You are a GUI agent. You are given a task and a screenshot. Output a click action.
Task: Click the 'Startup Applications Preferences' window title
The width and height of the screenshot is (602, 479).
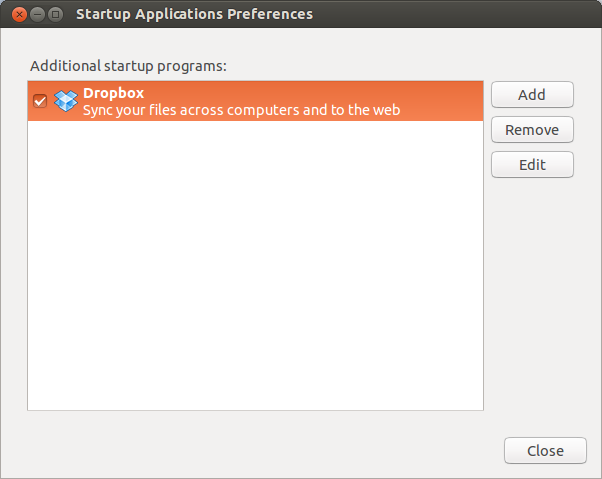click(x=194, y=15)
